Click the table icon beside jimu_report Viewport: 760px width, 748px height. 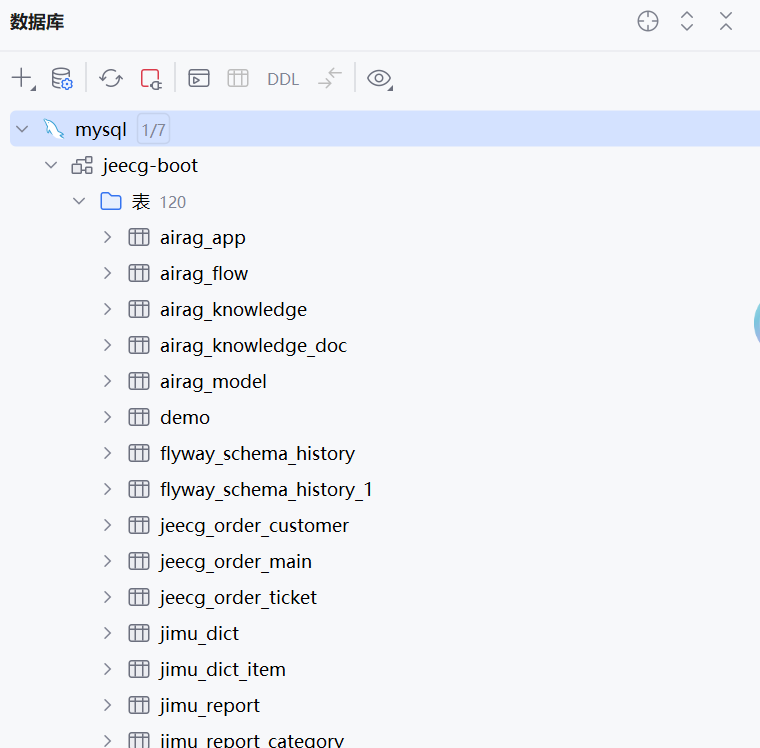click(139, 705)
